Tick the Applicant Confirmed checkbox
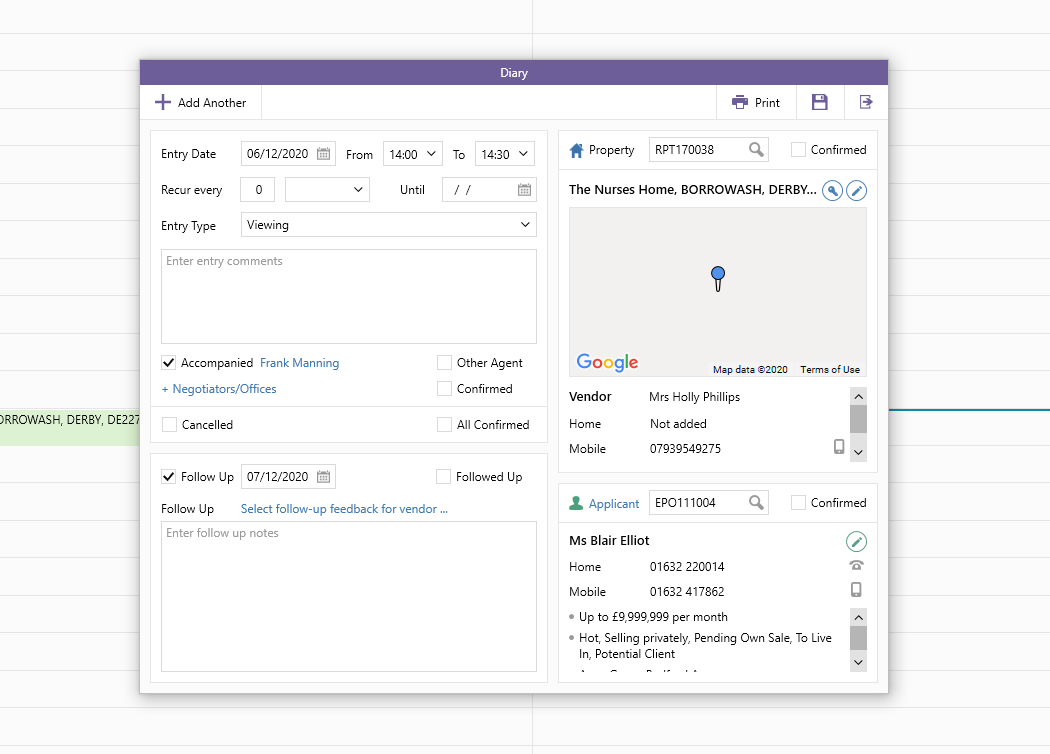Screen dimensions: 1050x754 [x=798, y=502]
